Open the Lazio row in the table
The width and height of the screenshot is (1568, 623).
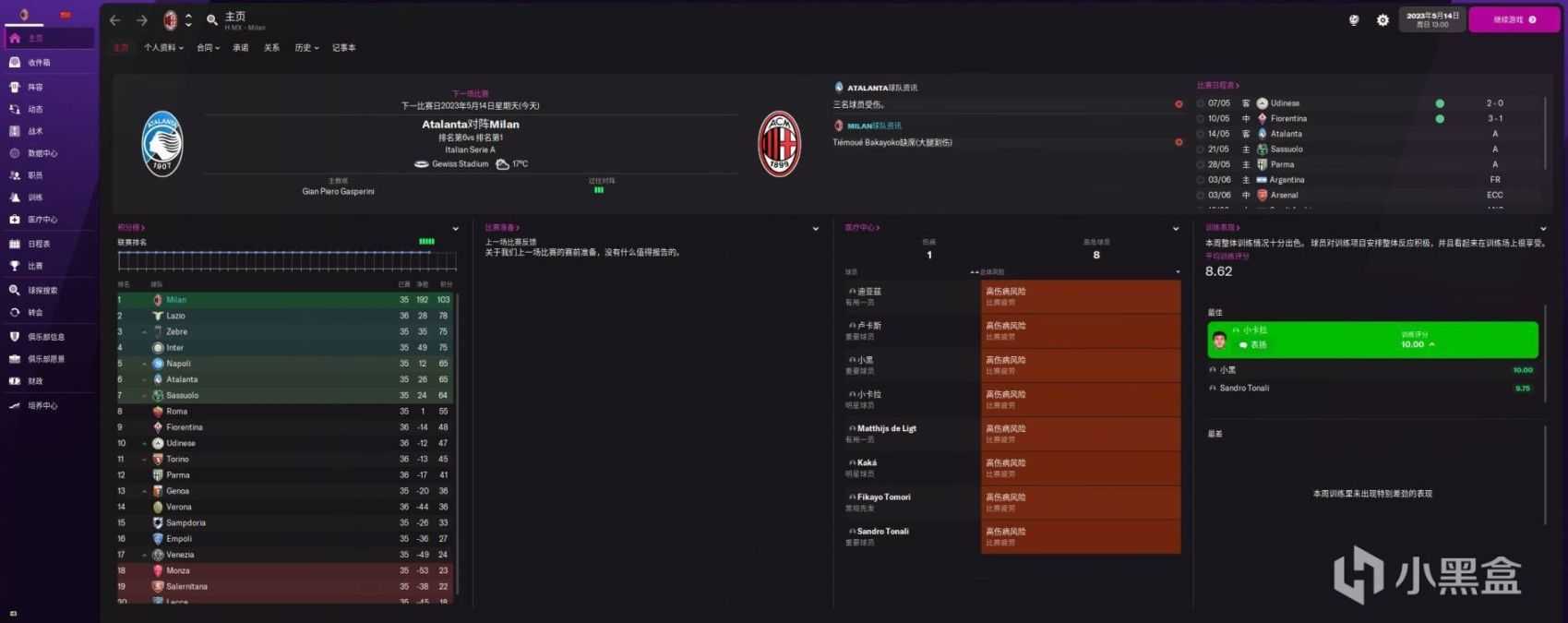coord(285,316)
